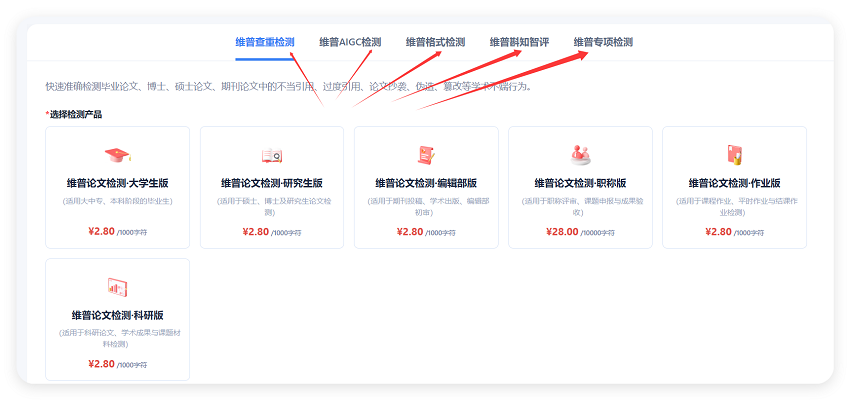Viewport: 850px width, 400px height.
Task: Click the scroll and pen icon for 编辑部版
Action: tap(426, 156)
